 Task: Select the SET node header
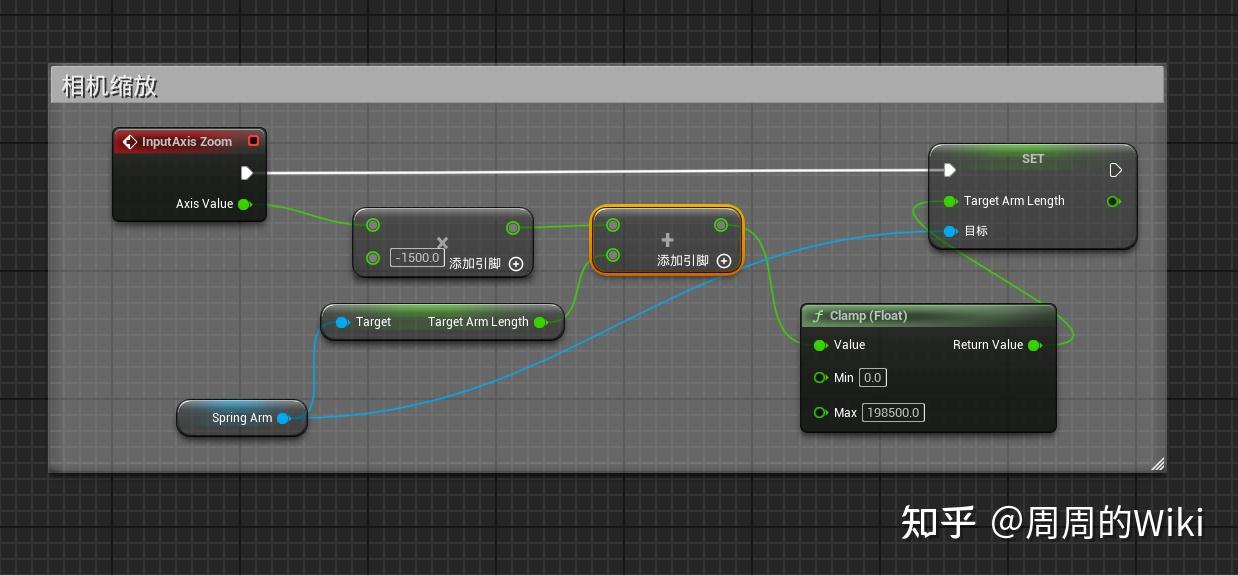(x=1033, y=159)
